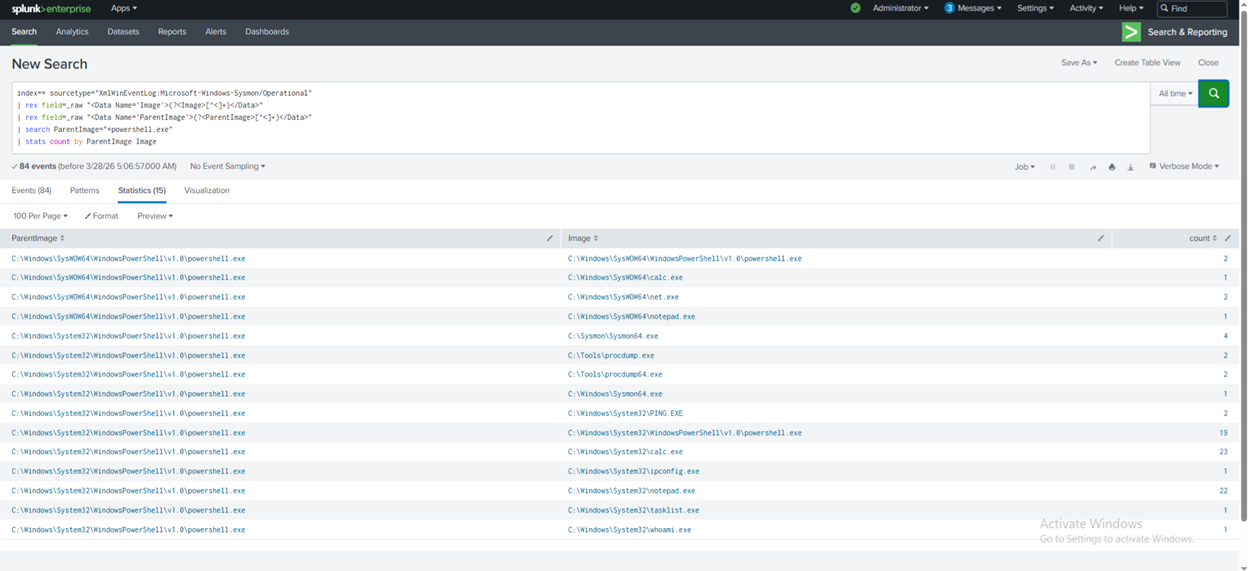
Task: Open the Format options
Action: 101,216
